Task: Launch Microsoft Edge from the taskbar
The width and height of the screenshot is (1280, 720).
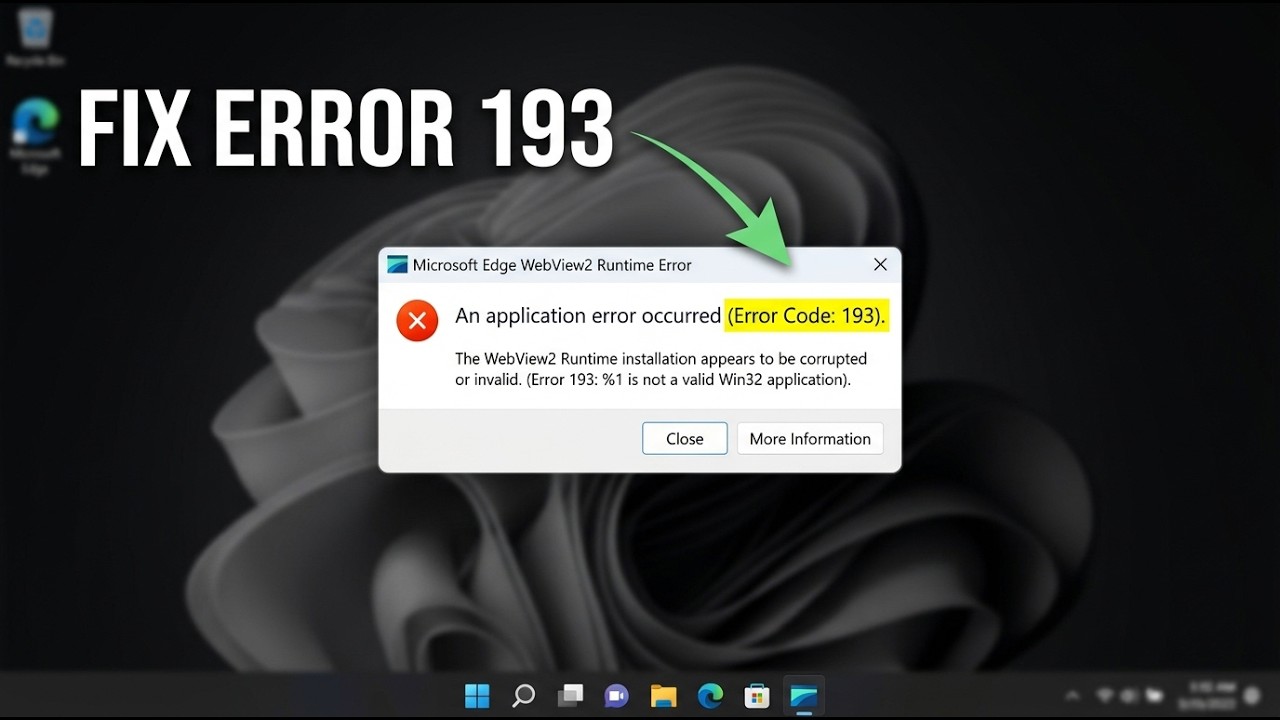Action: pyautogui.click(x=710, y=695)
